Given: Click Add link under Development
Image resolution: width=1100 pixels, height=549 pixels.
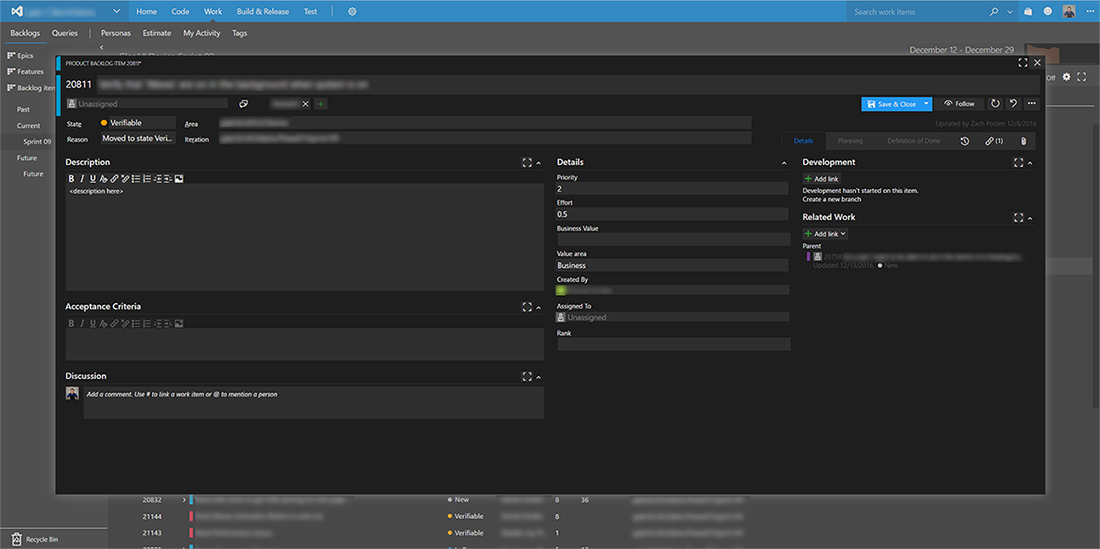Looking at the screenshot, I should click(x=821, y=179).
